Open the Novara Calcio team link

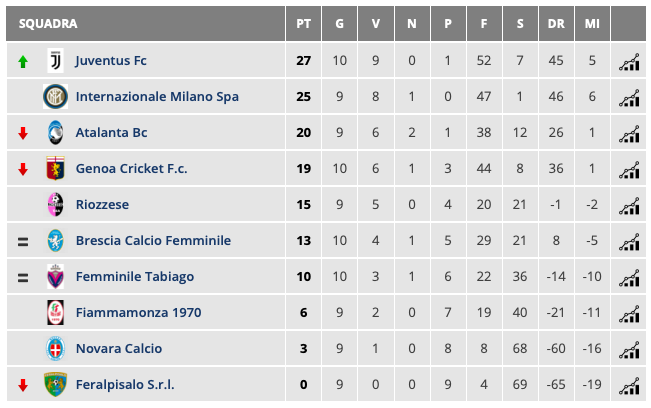(119, 349)
